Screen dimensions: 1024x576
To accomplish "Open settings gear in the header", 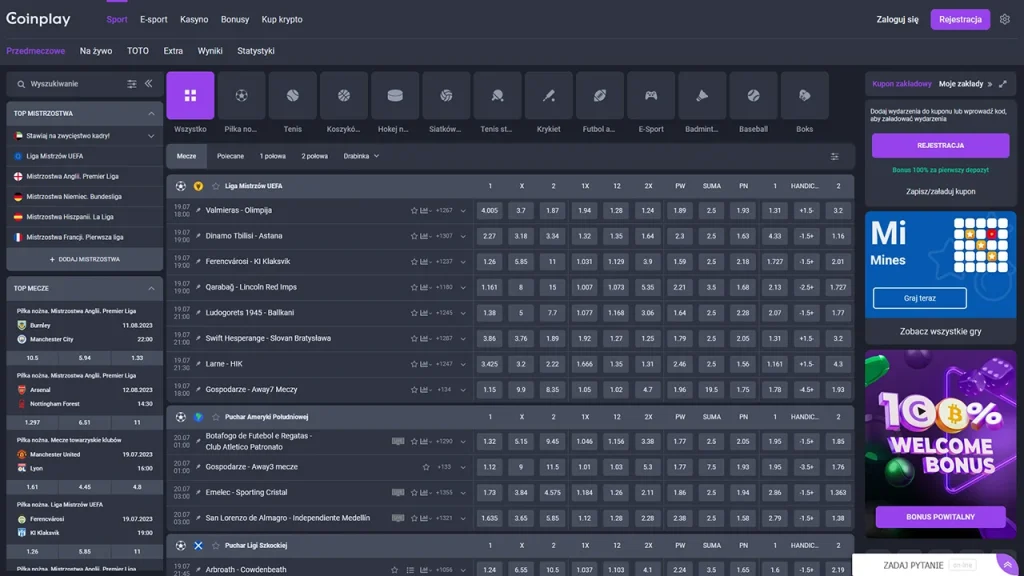I will (1004, 20).
